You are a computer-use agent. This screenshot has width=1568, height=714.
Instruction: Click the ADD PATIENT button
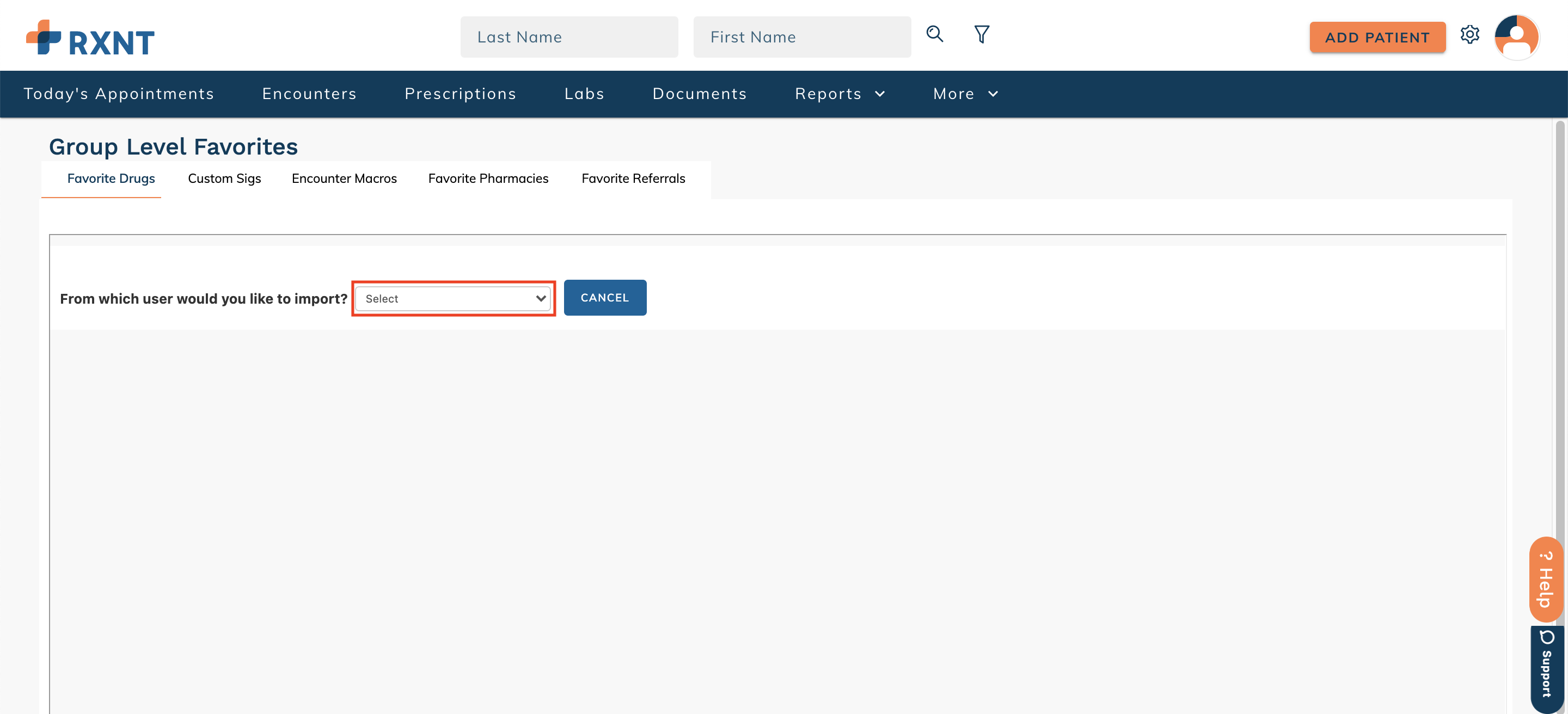(1377, 38)
